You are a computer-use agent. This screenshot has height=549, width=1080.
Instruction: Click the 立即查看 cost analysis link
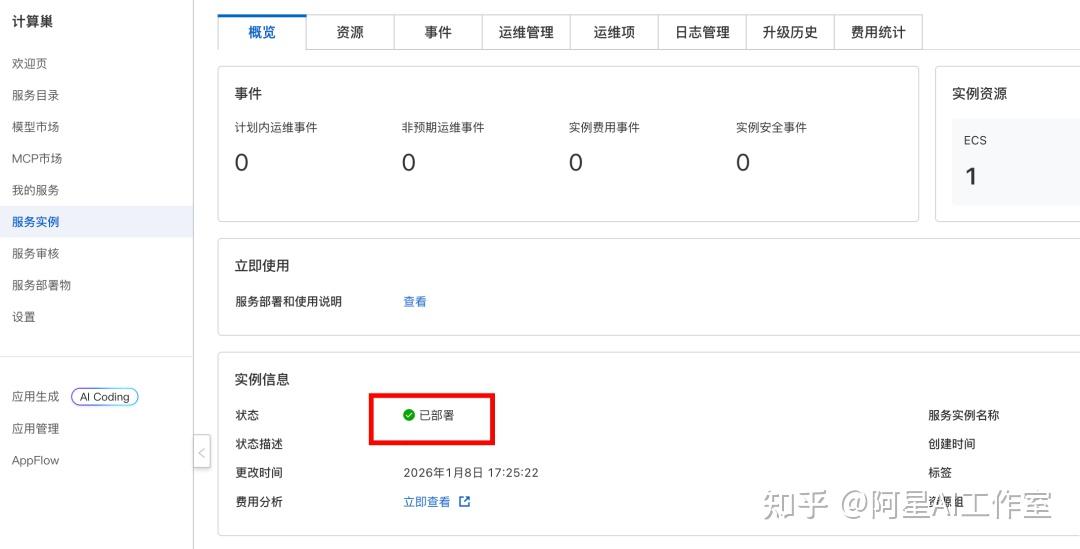tap(426, 502)
